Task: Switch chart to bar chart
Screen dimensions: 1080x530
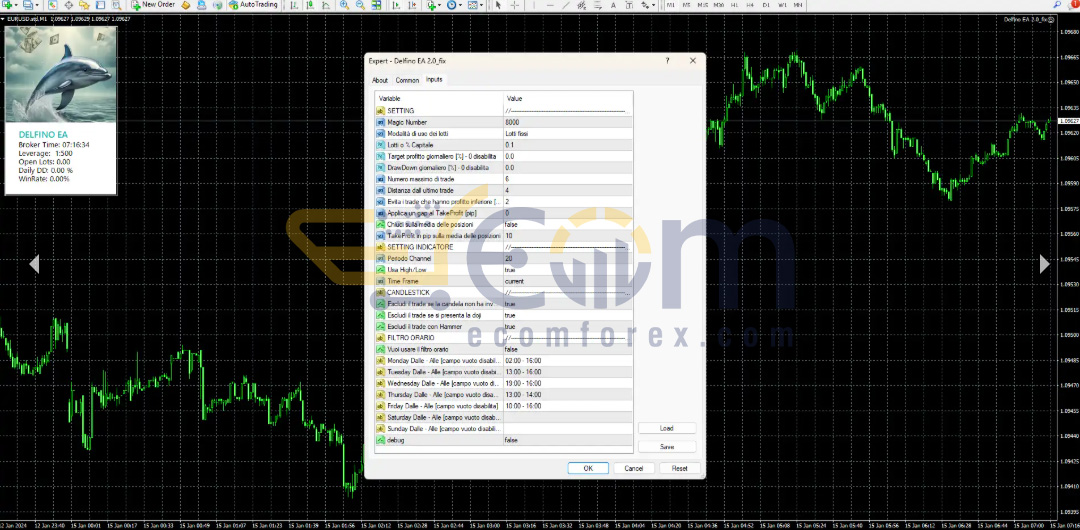Action: (294, 5)
